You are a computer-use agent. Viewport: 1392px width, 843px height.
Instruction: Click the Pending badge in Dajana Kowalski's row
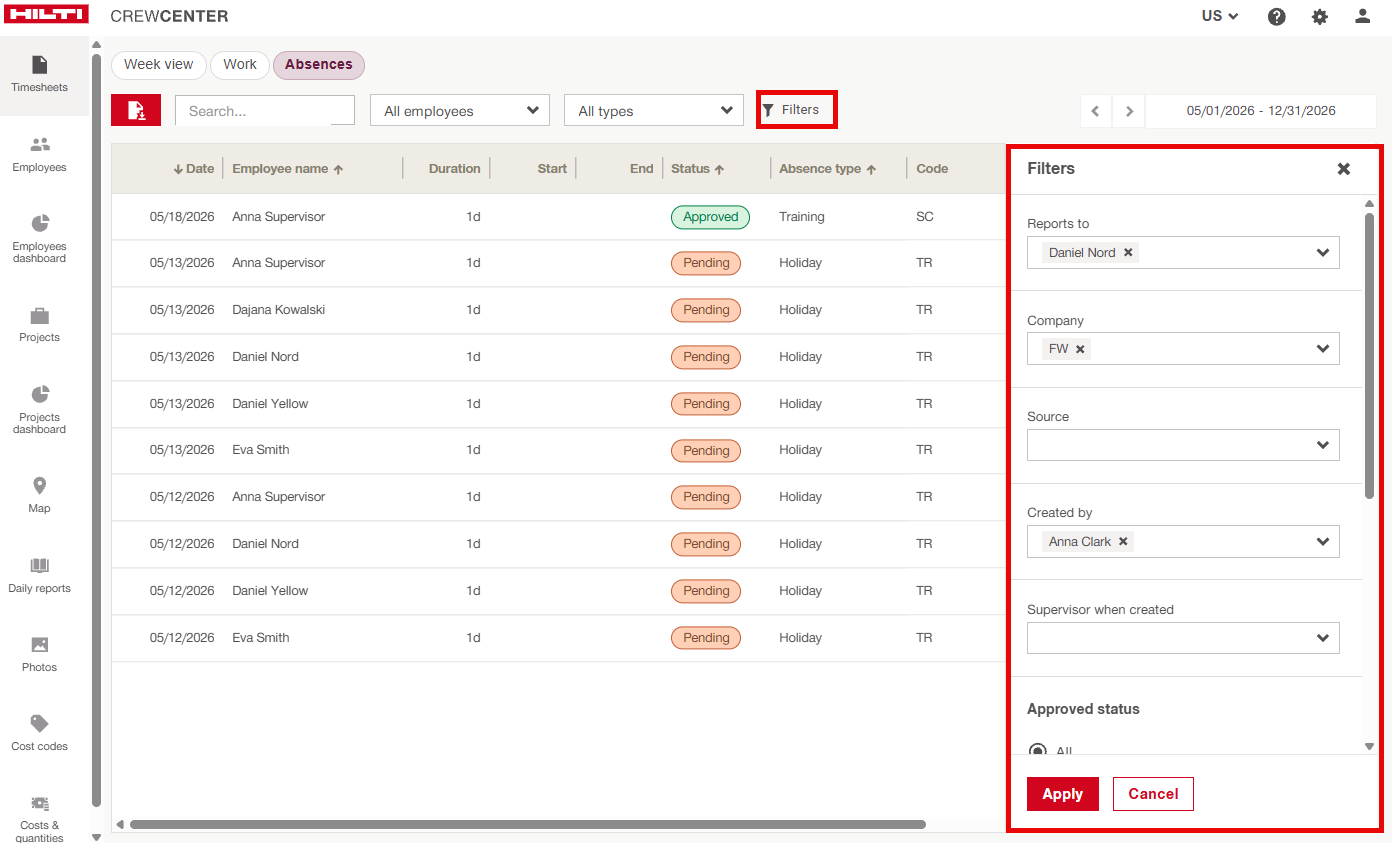coord(706,310)
